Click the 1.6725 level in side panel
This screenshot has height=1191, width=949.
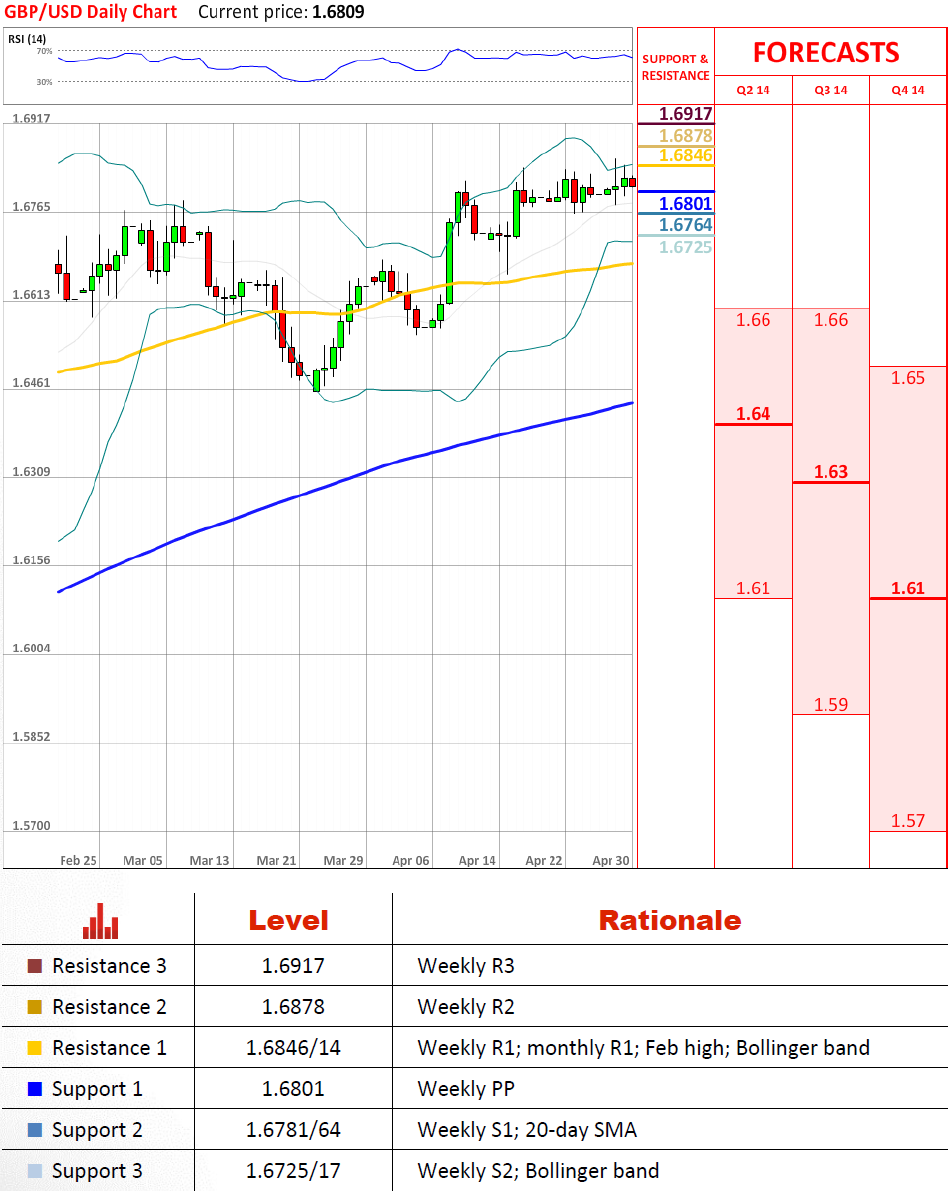(685, 247)
